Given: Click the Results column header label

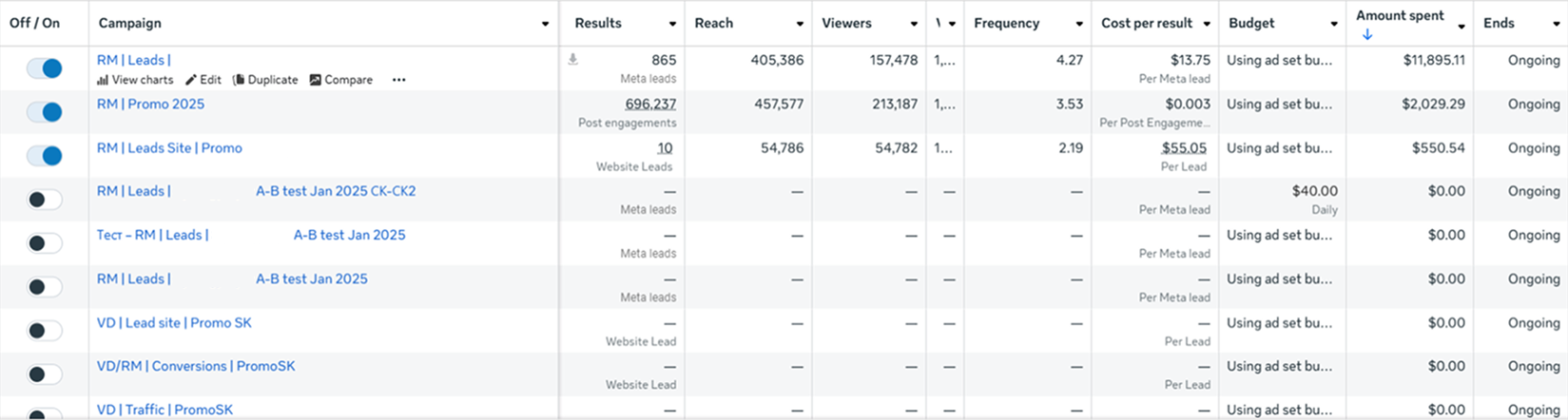Looking at the screenshot, I should point(598,23).
